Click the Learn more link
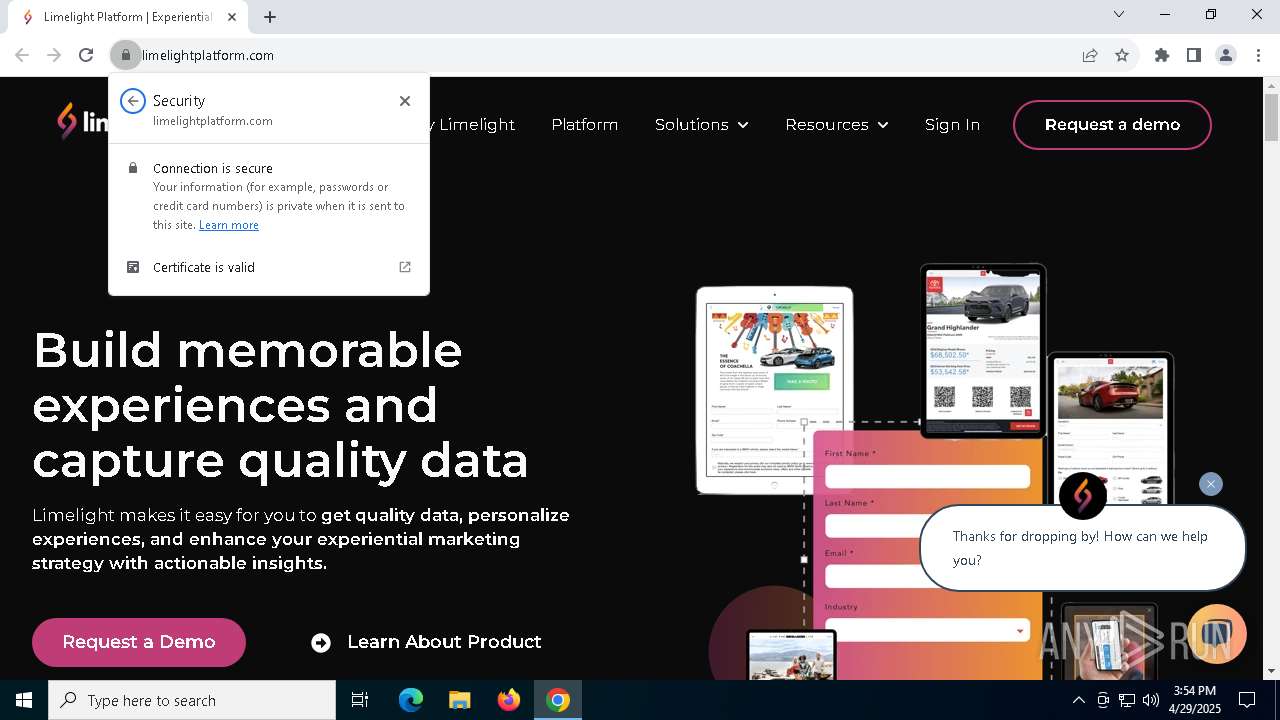The height and width of the screenshot is (720, 1280). 229,225
